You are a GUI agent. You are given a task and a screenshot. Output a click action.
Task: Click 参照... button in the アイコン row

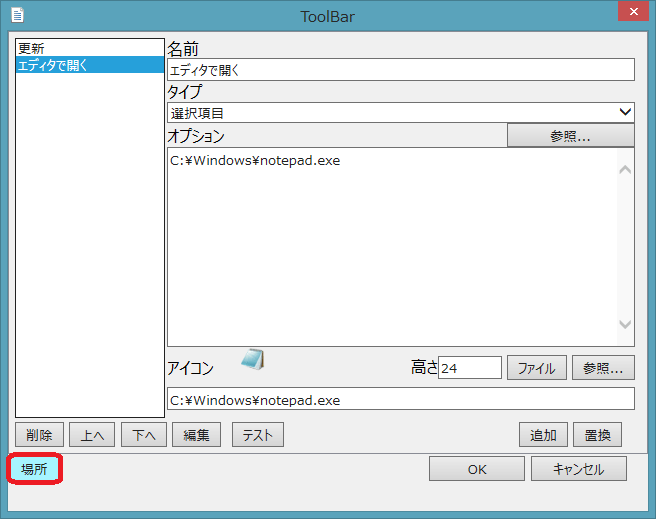point(604,368)
